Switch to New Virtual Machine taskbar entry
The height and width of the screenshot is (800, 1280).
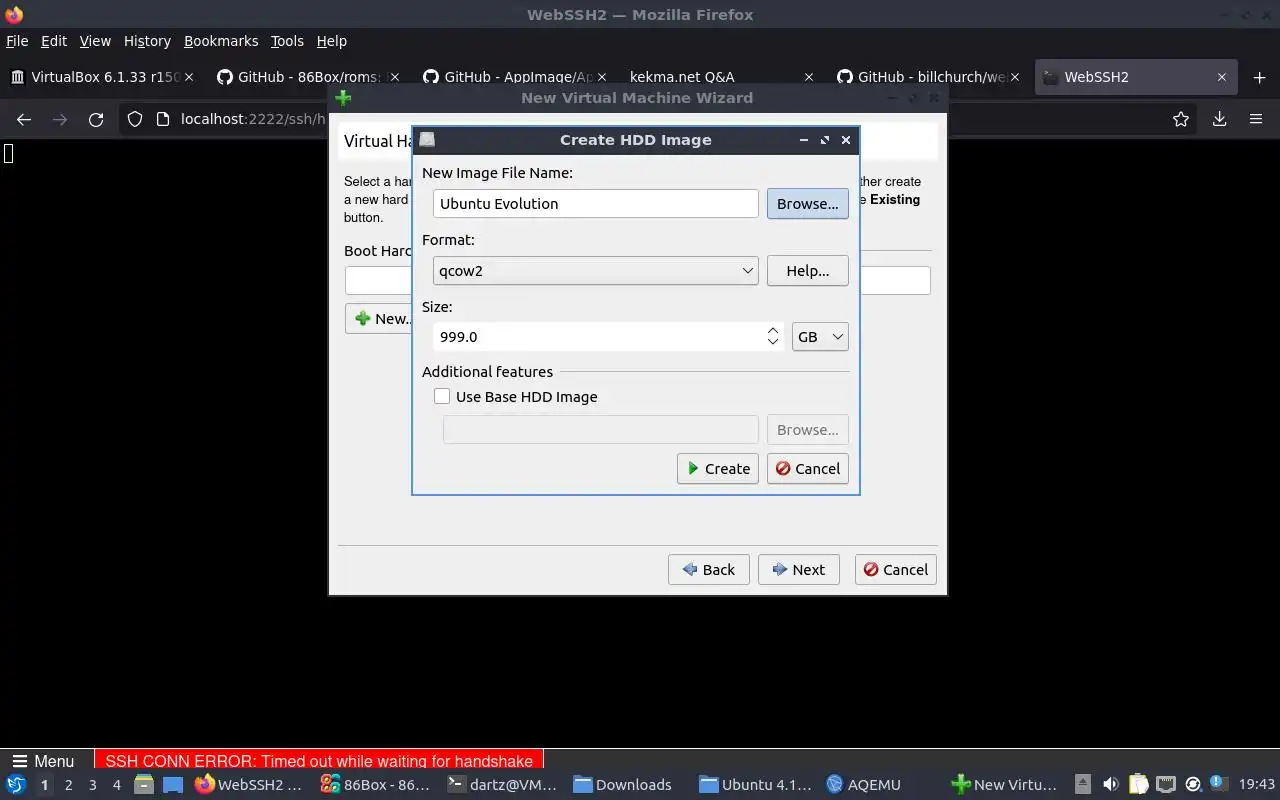click(x=1004, y=785)
